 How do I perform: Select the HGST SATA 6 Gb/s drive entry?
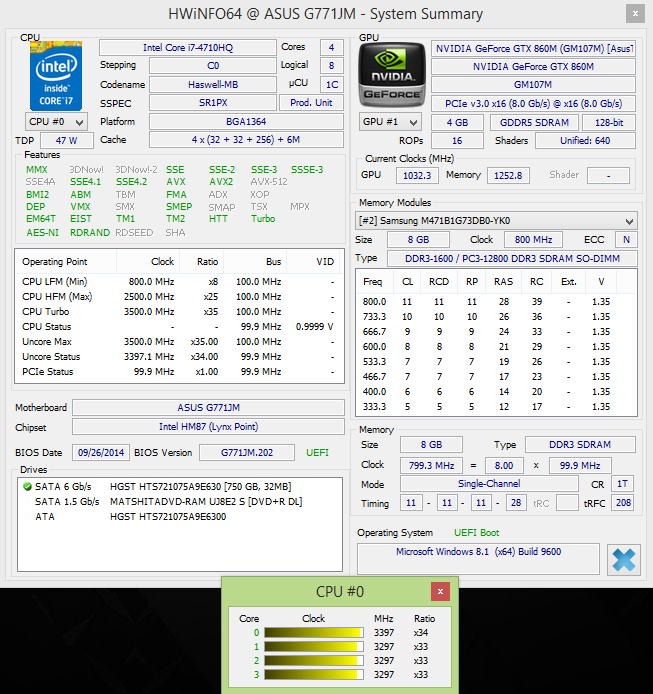(179, 487)
